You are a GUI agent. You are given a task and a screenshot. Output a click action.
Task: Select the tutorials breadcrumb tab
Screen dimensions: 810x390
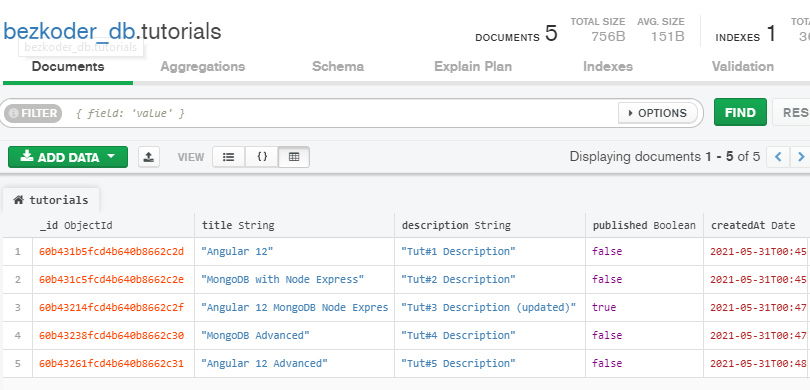click(x=51, y=200)
